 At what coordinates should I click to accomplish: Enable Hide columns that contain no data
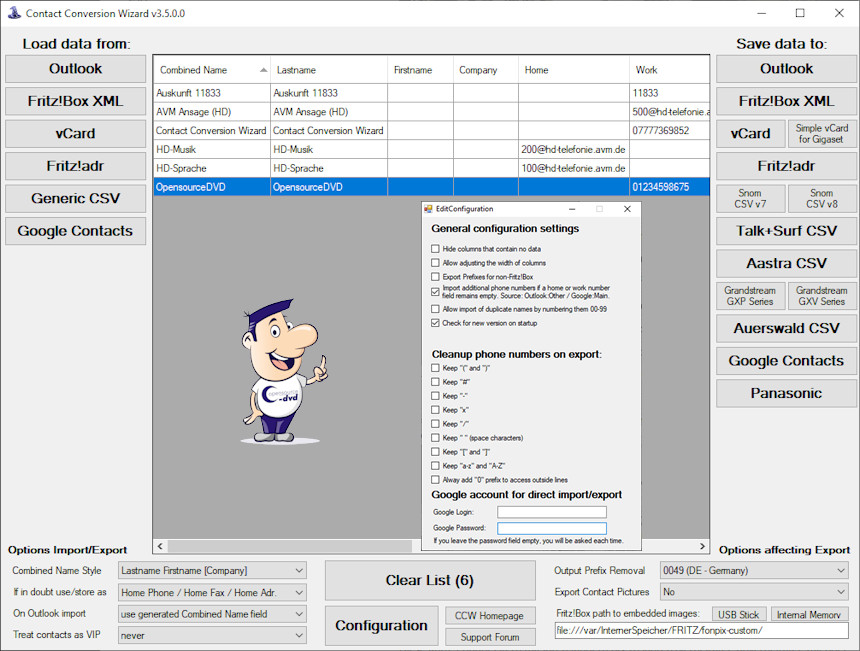click(435, 249)
